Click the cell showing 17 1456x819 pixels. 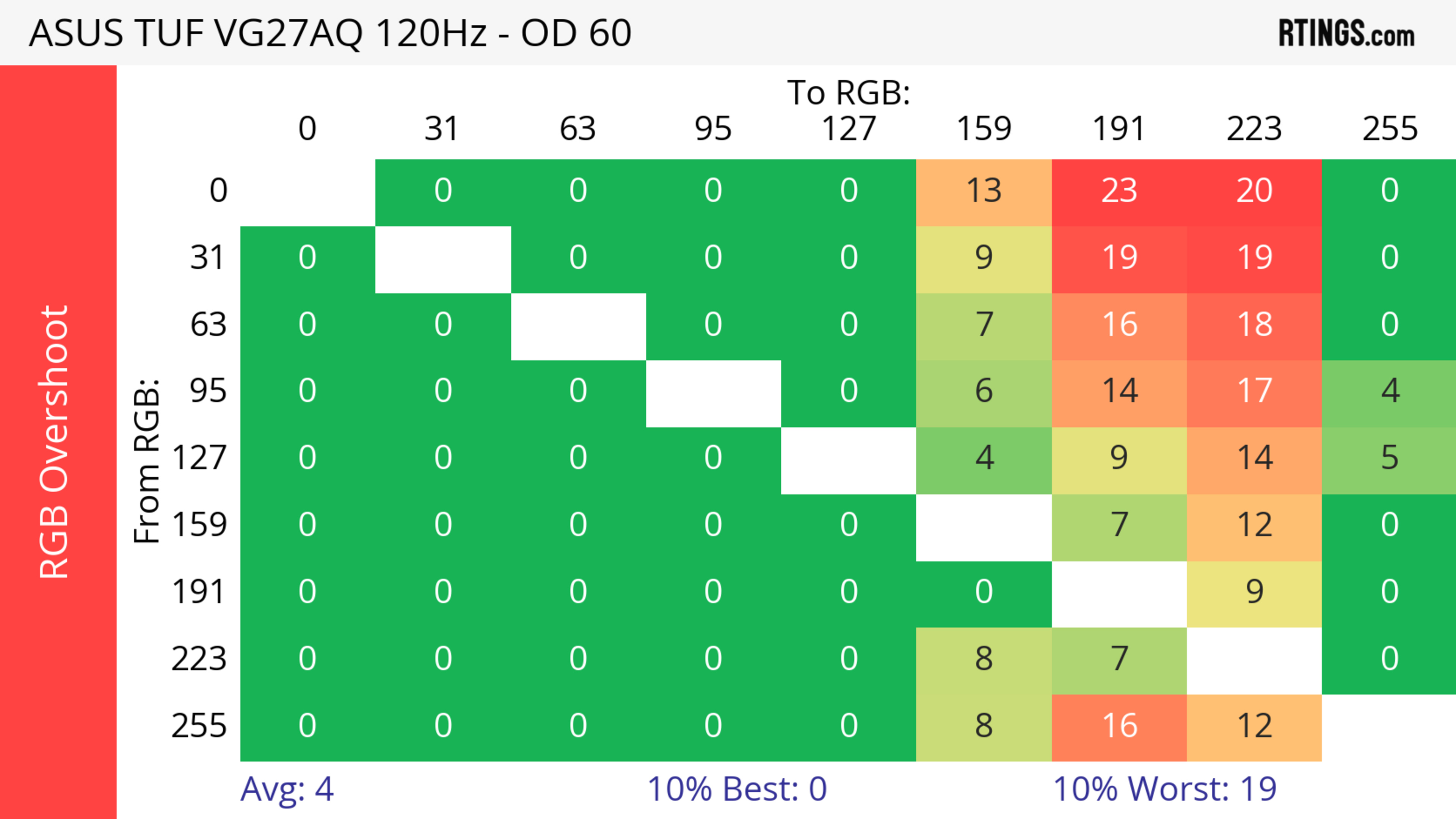click(x=1254, y=391)
